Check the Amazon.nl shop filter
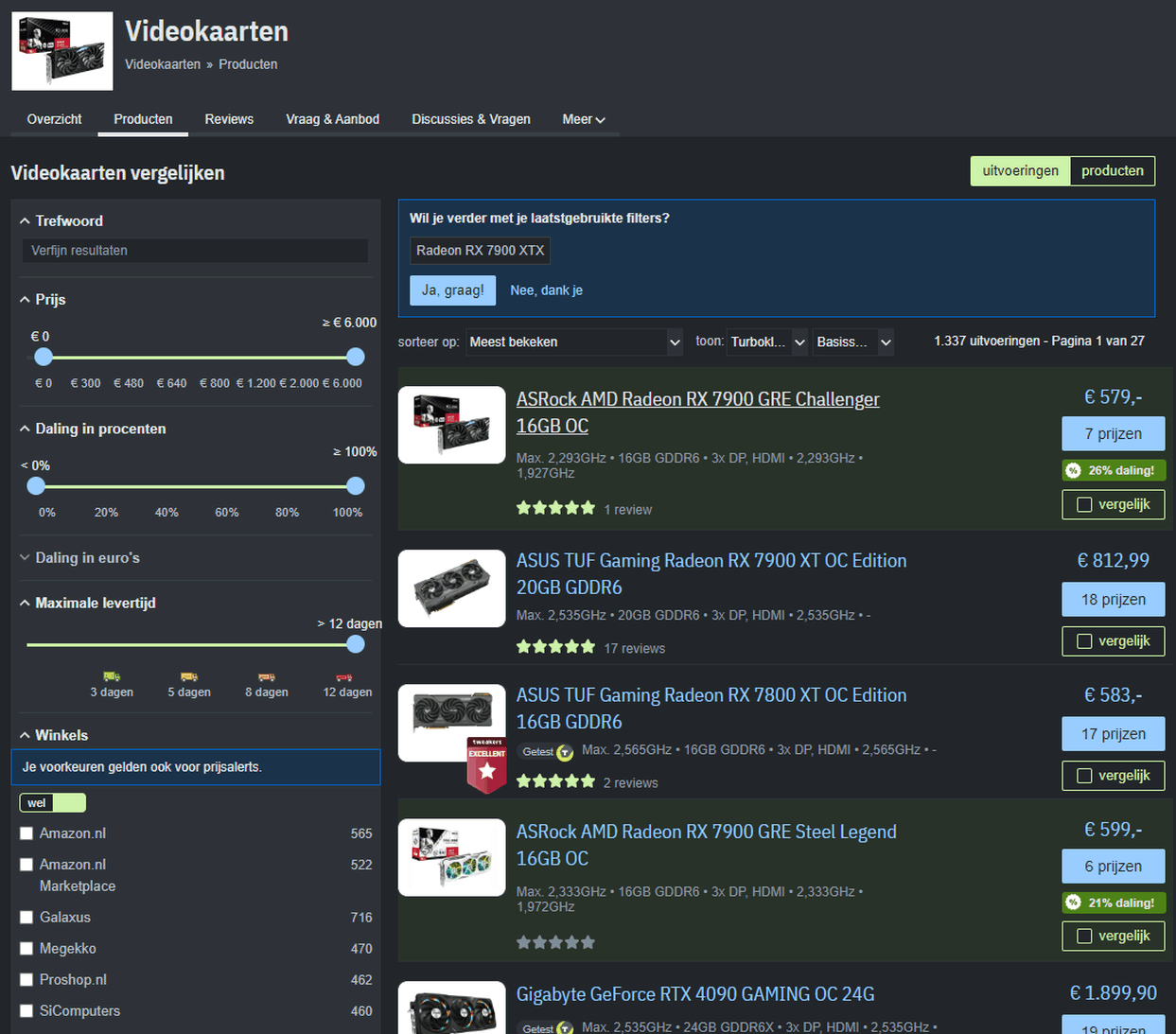Viewport: 1176px width, 1034px height. [26, 833]
